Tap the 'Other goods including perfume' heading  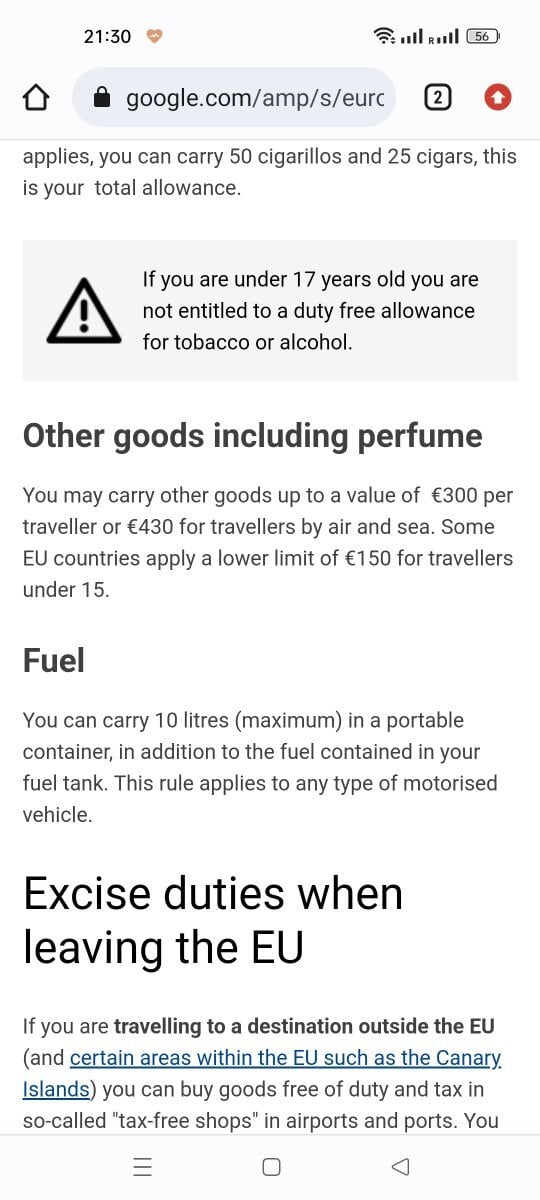pyautogui.click(x=252, y=436)
